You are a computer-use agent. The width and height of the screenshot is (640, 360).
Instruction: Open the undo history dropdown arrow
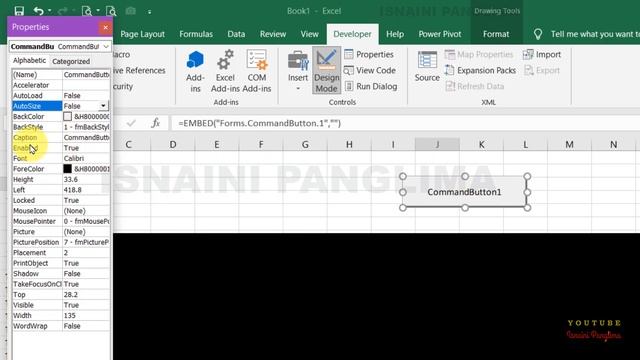point(49,11)
